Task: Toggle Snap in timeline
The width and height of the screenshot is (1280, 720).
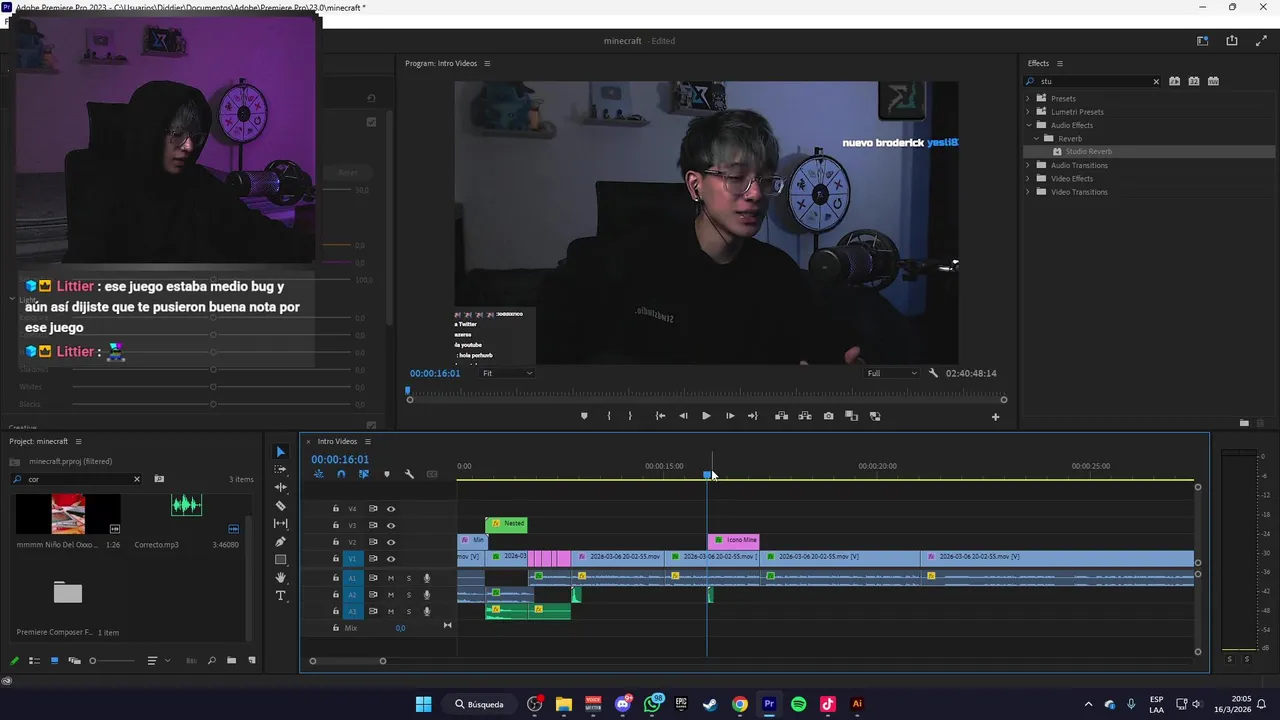Action: pos(341,474)
